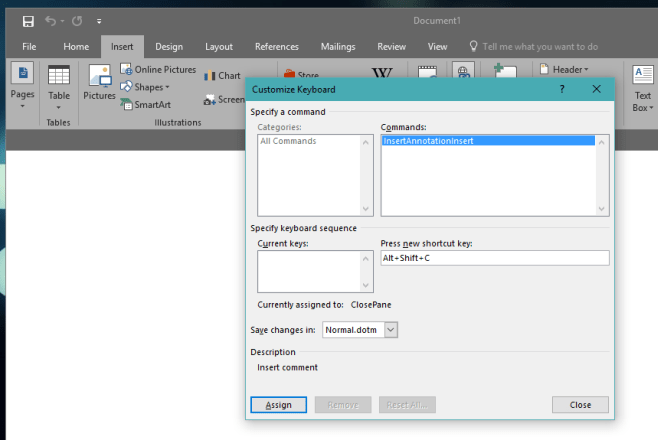The height and width of the screenshot is (440, 658).
Task: Click the Assign button
Action: coord(279,405)
